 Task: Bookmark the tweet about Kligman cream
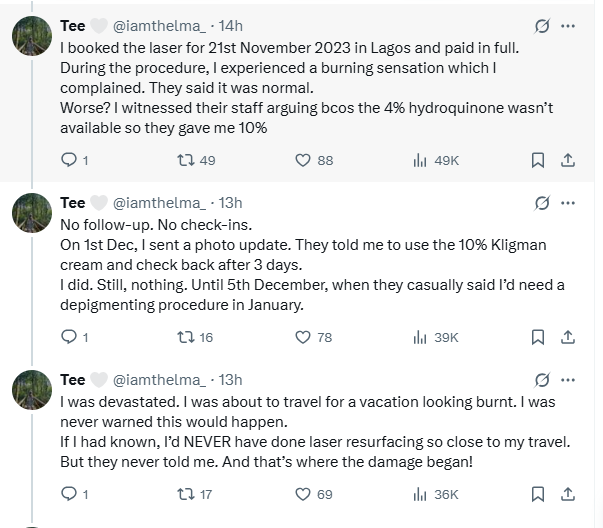(x=537, y=338)
